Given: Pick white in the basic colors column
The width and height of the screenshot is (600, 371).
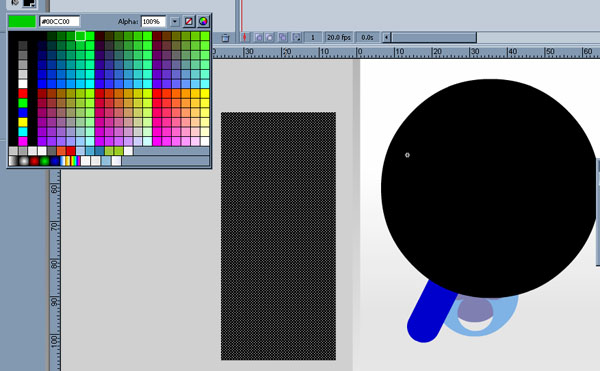Looking at the screenshot, I should click(x=23, y=84).
